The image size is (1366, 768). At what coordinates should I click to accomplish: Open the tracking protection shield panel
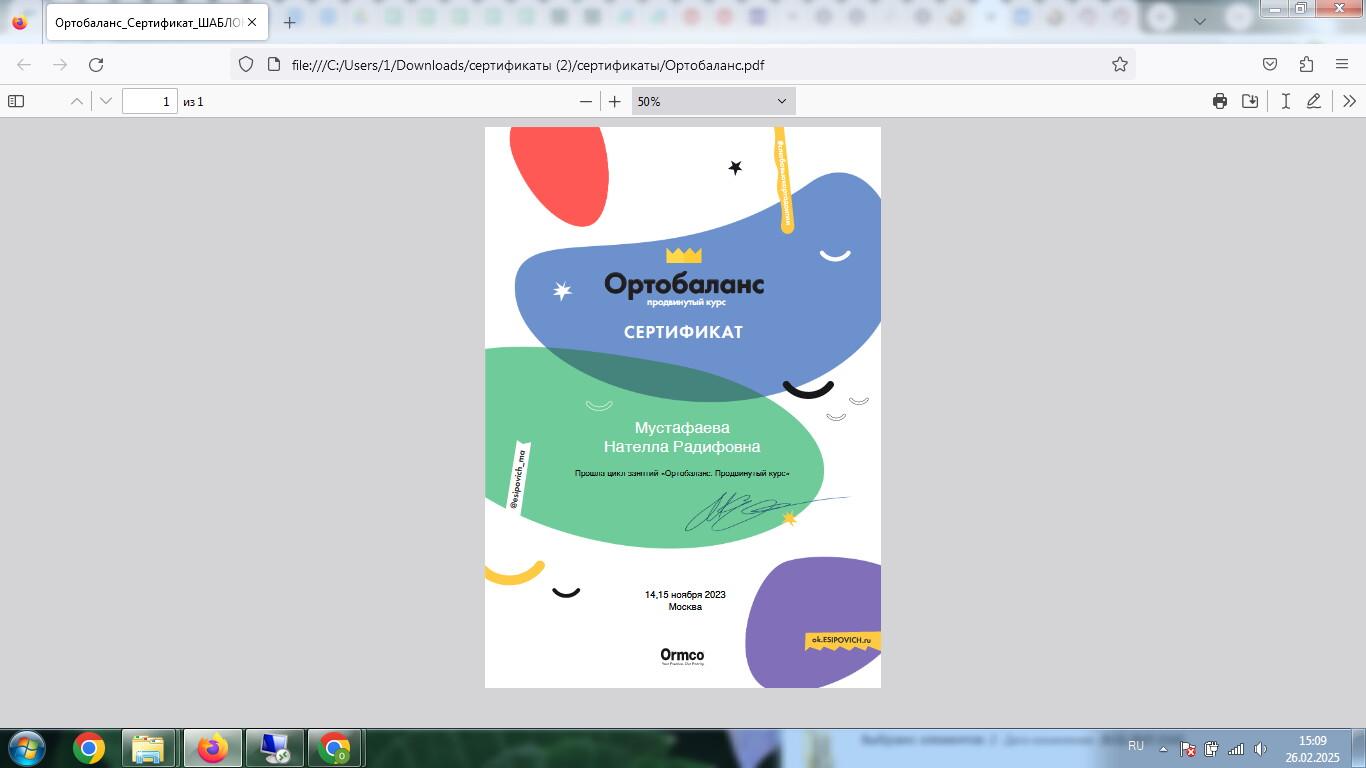tap(246, 64)
